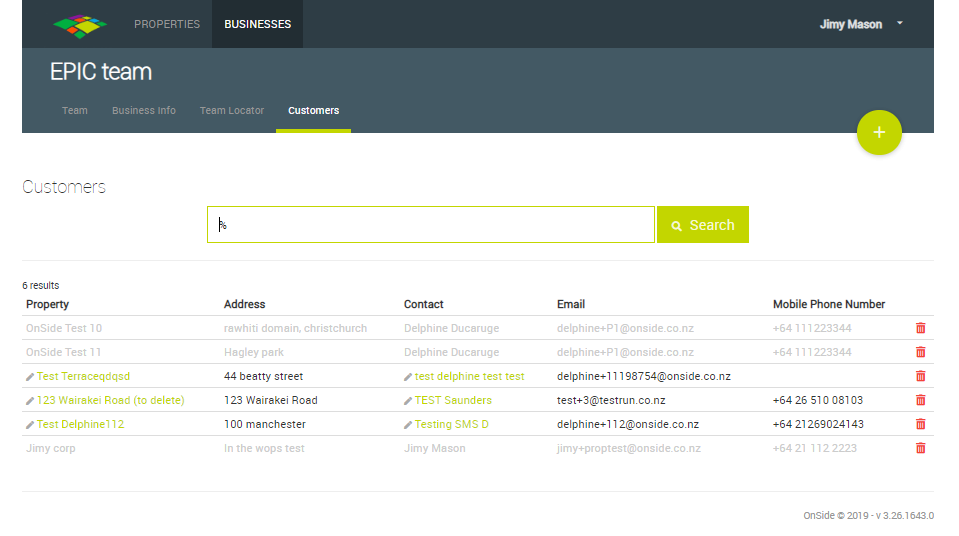Click the OnSide logo icon

coord(80,24)
